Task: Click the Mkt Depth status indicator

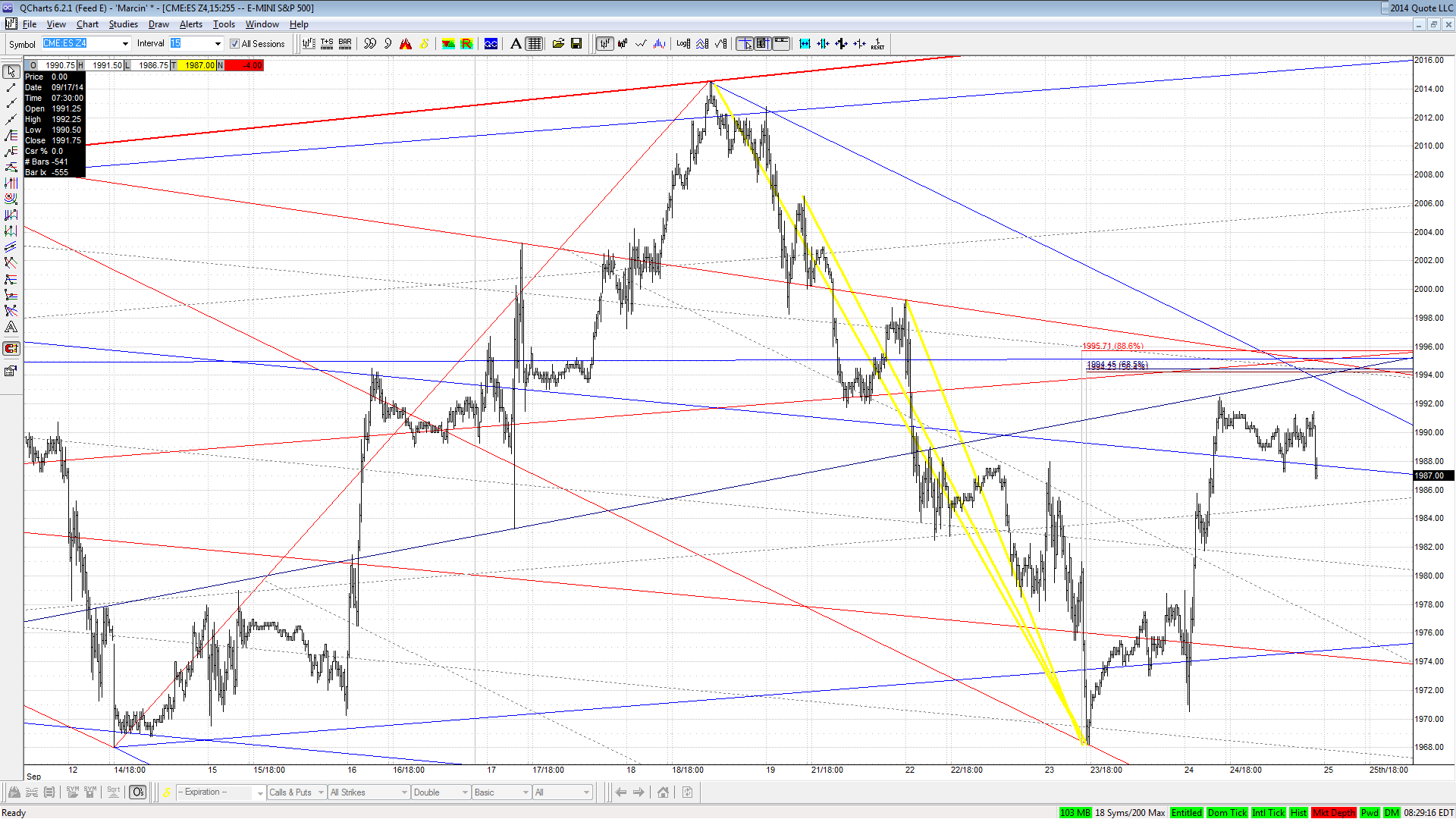Action: click(x=1334, y=813)
